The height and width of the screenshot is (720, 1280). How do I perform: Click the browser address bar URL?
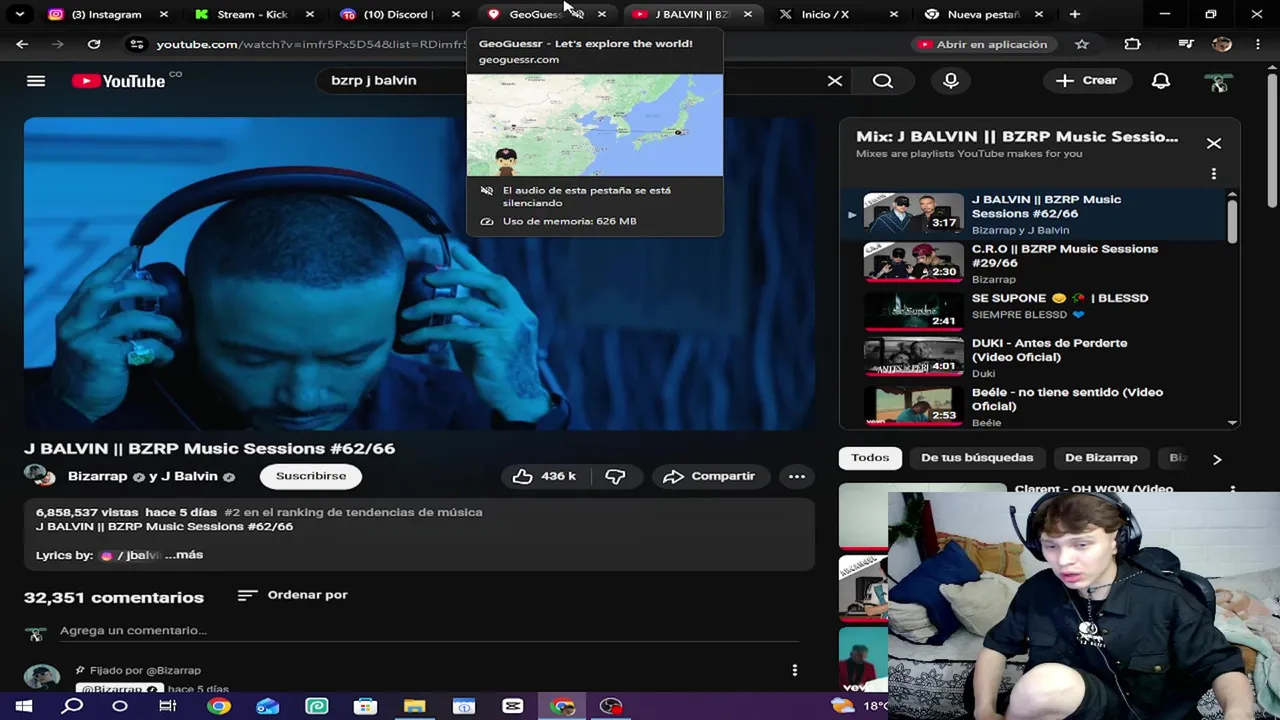coord(311,44)
